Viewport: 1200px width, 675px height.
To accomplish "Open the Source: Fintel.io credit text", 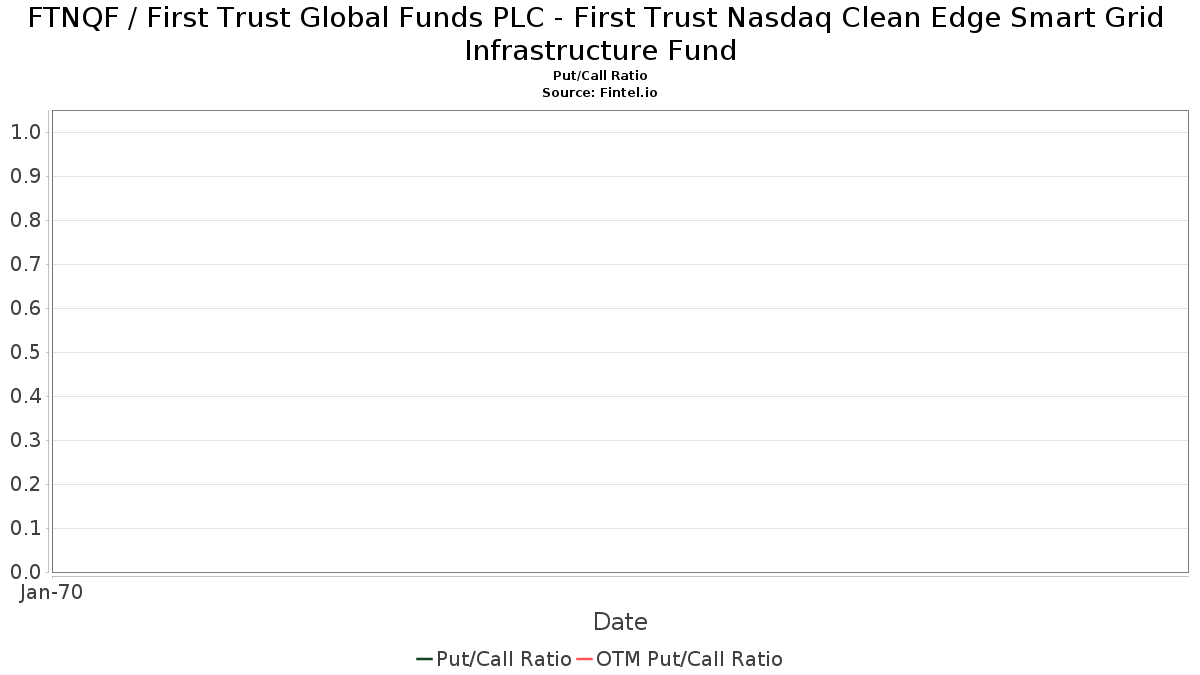I will pyautogui.click(x=600, y=92).
